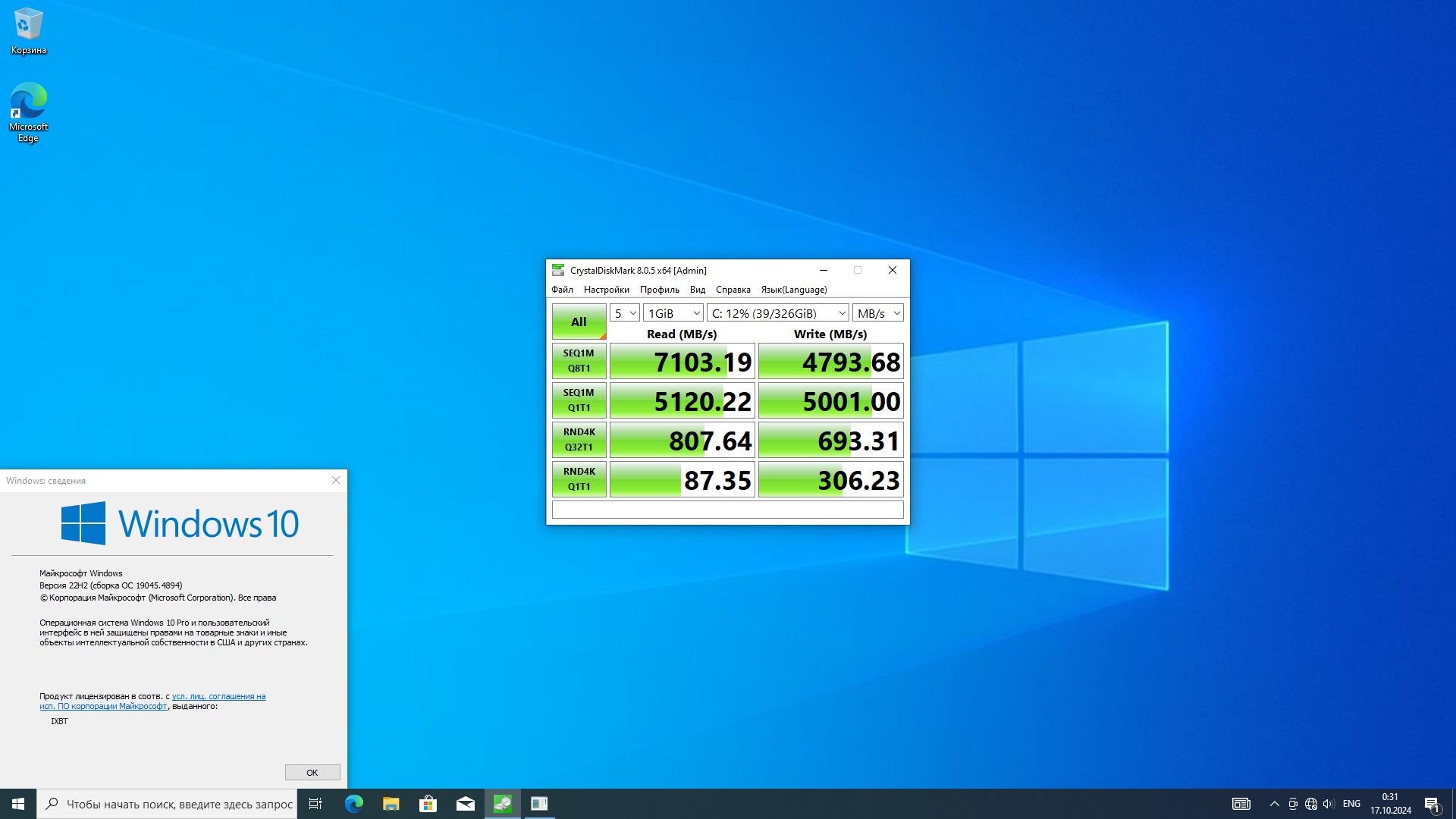Open the Настройки menu
The image size is (1456, 819).
(x=606, y=290)
